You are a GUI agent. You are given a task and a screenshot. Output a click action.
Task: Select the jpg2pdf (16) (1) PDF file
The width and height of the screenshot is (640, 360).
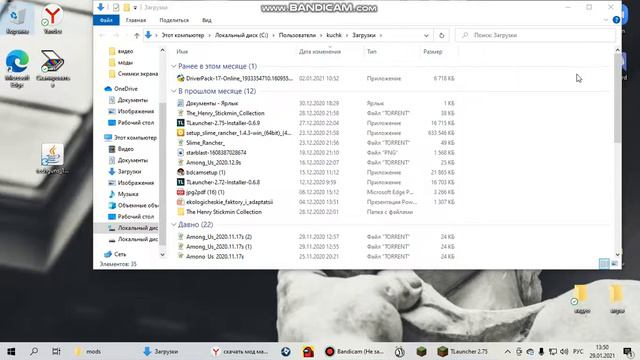[x=205, y=192]
